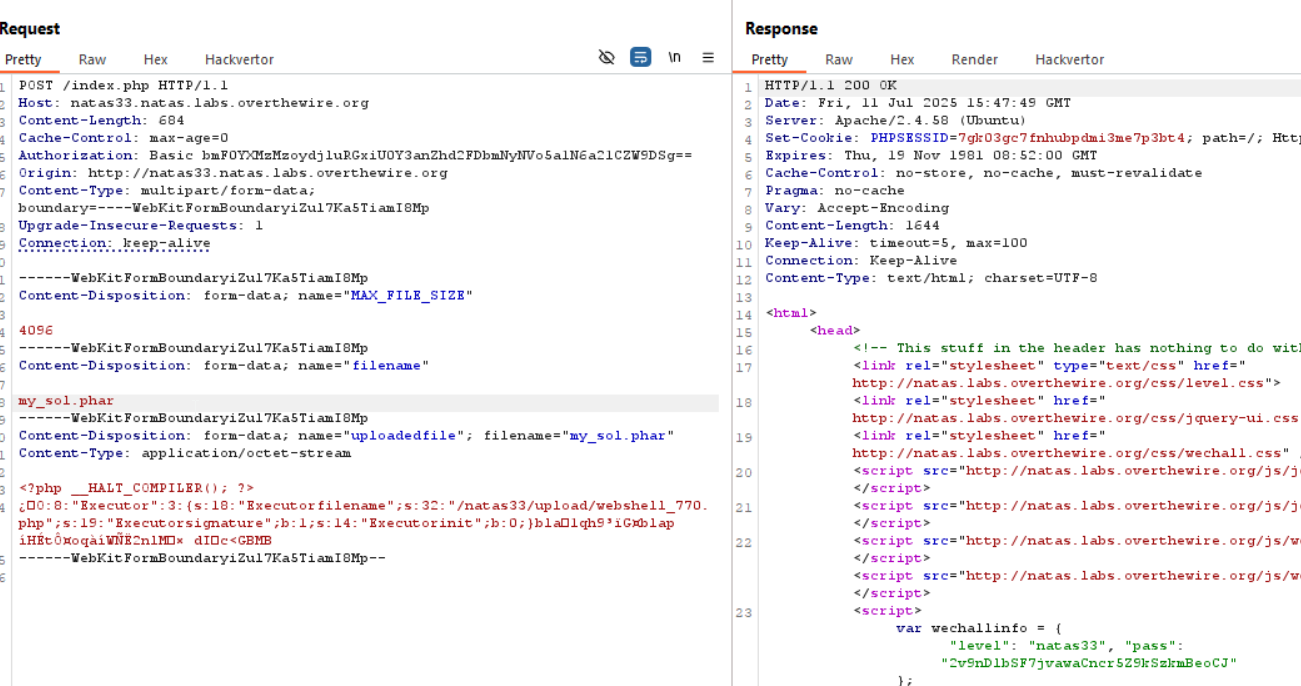Open the Response Hex tab
The width and height of the screenshot is (1301, 686).
click(902, 59)
